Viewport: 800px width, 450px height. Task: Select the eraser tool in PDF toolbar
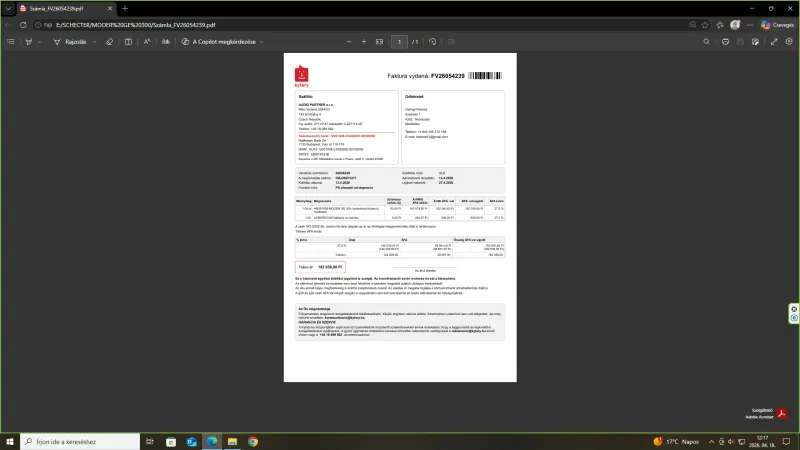108,42
